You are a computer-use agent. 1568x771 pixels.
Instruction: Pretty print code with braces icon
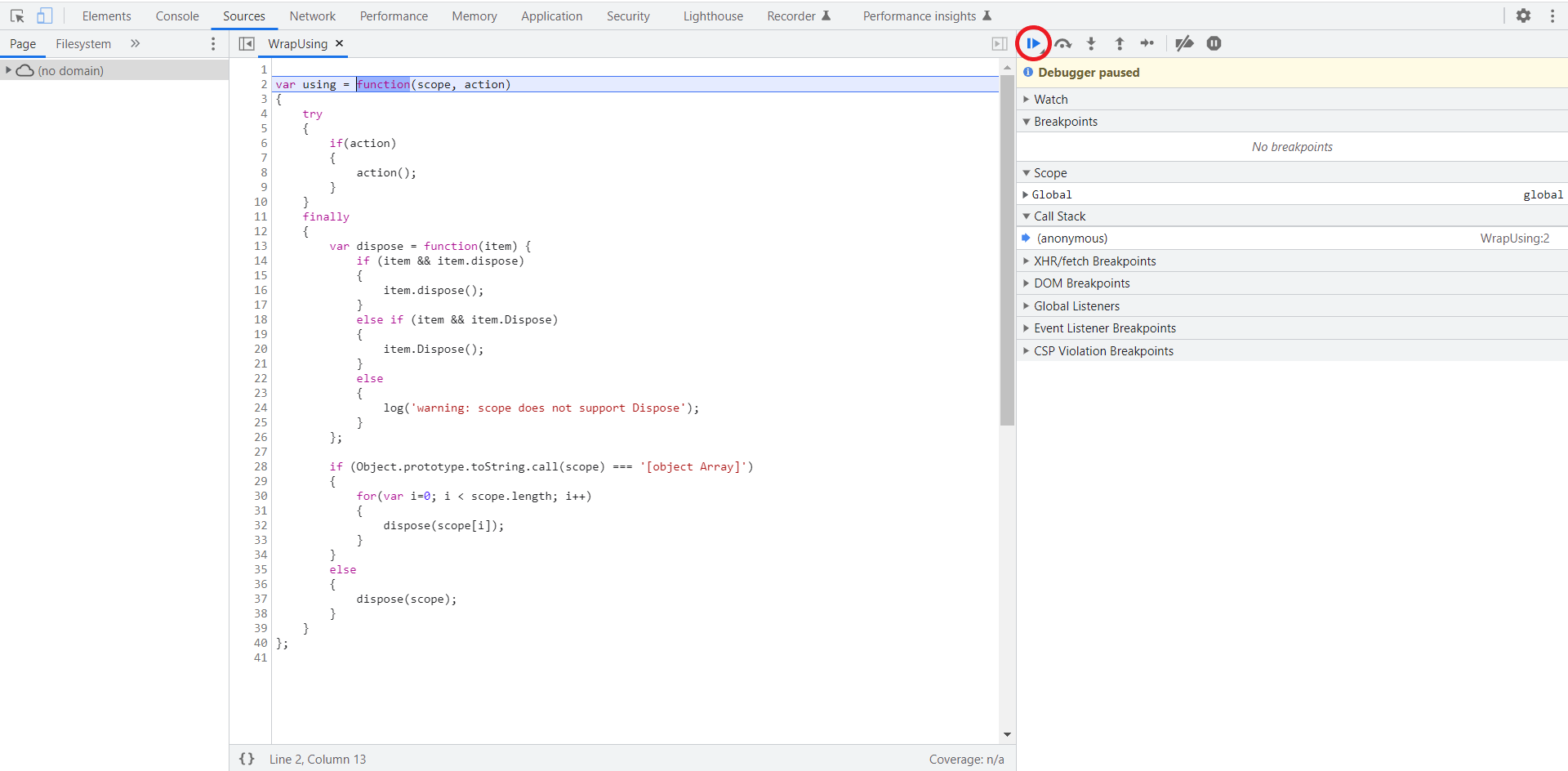click(247, 759)
